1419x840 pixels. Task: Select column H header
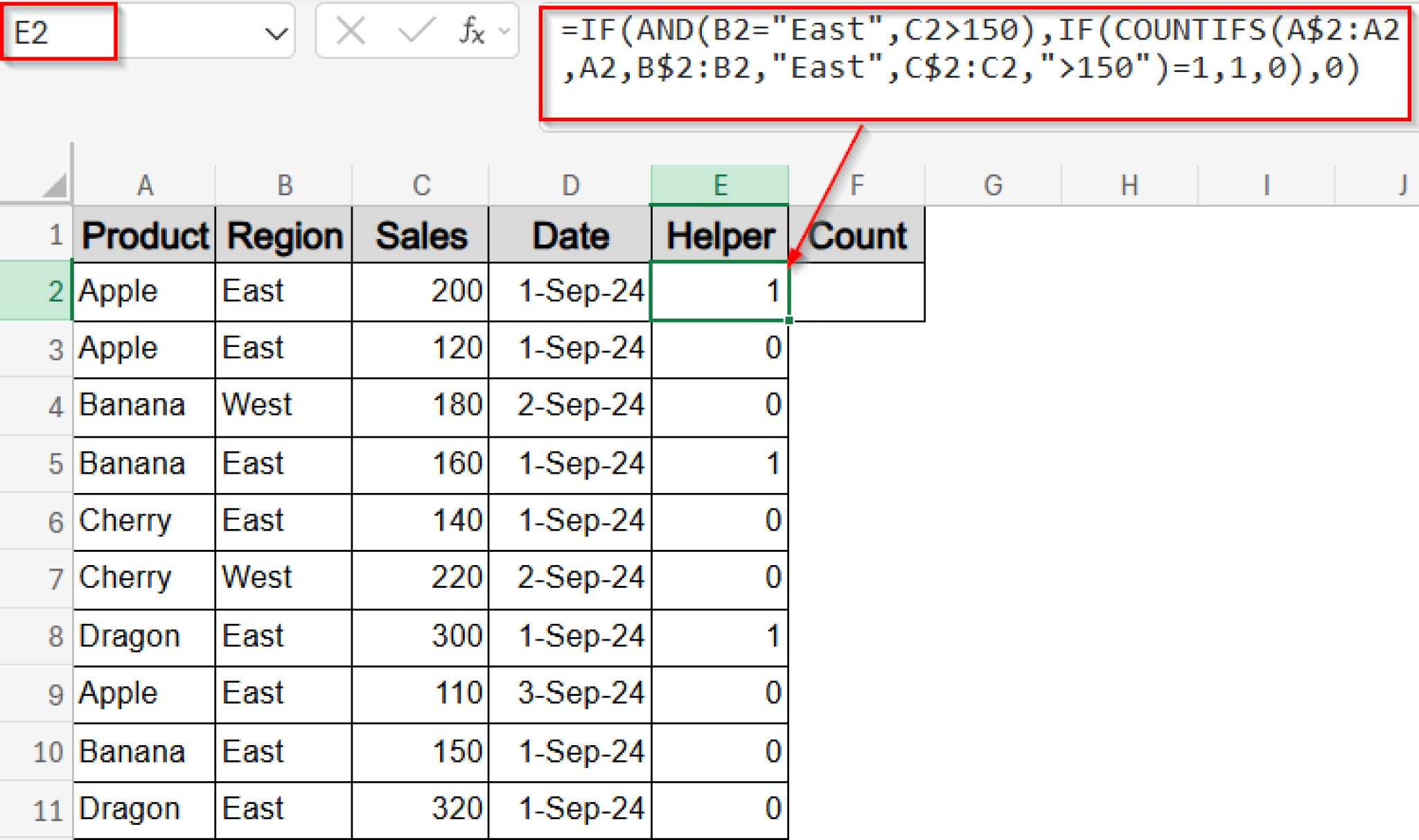1129,185
